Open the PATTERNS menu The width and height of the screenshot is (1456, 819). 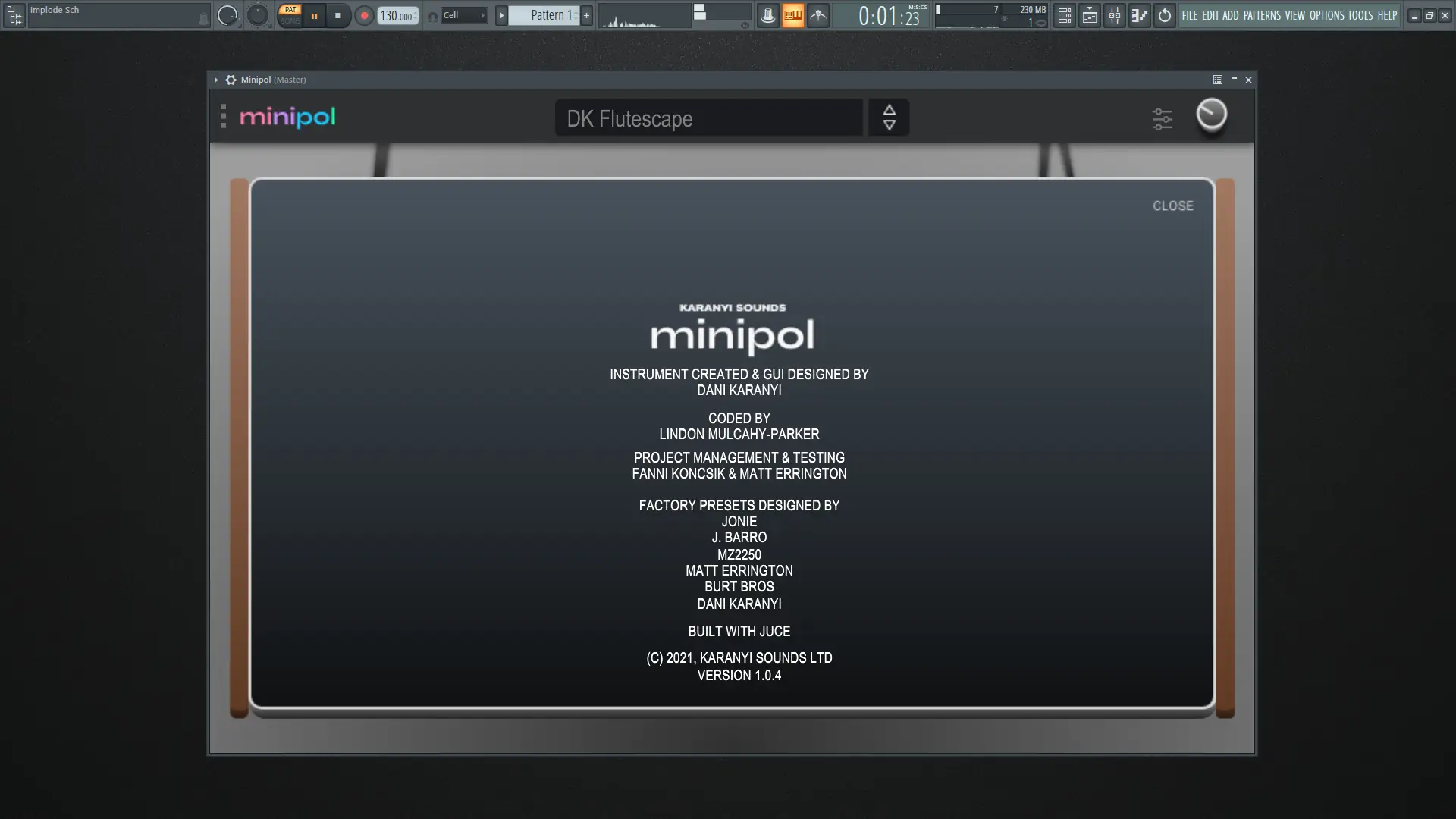(1262, 15)
